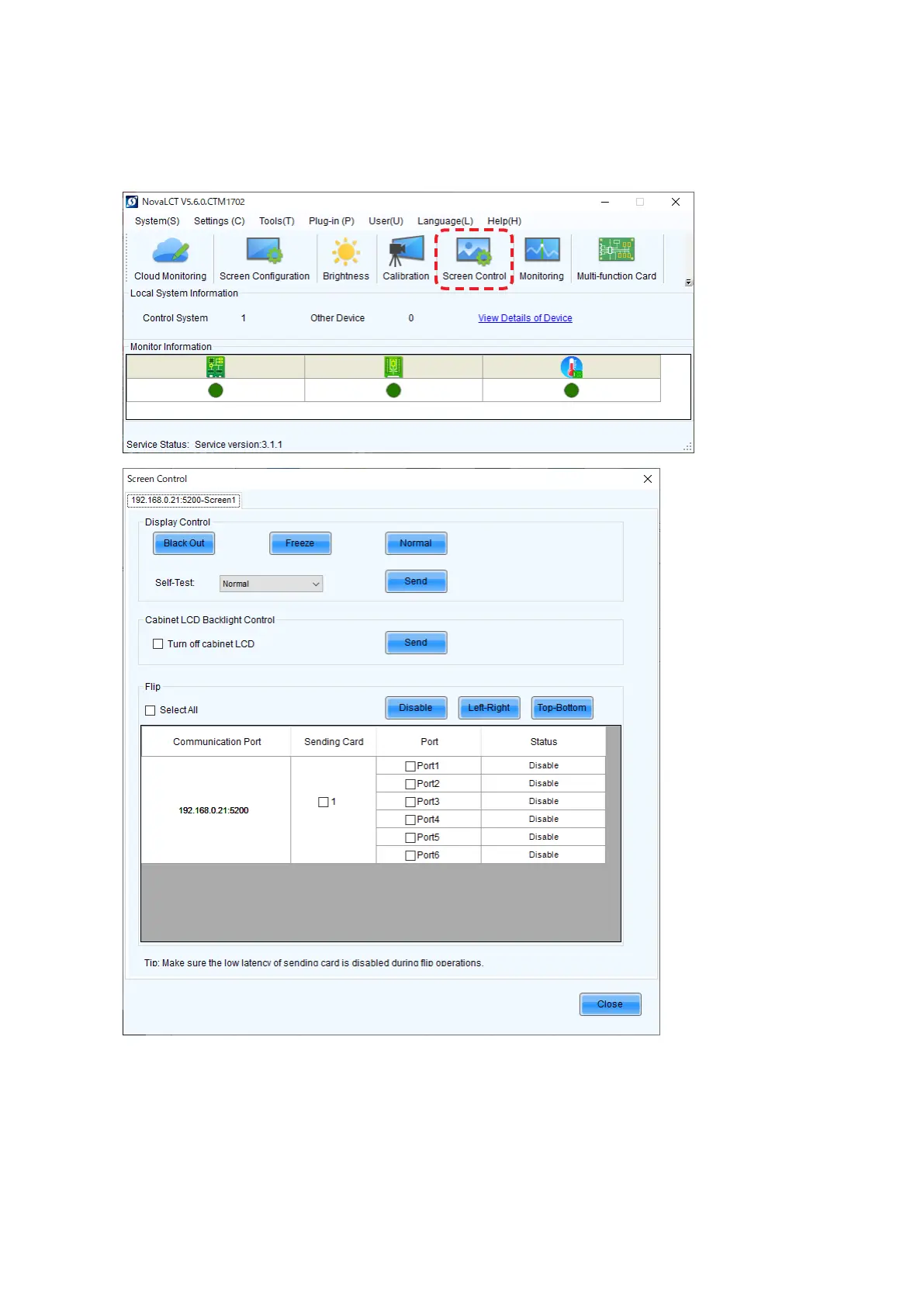Select the 192.168.0.21:5200-Screen1 tab
Image resolution: width=924 pixels, height=1307 pixels.
[184, 501]
